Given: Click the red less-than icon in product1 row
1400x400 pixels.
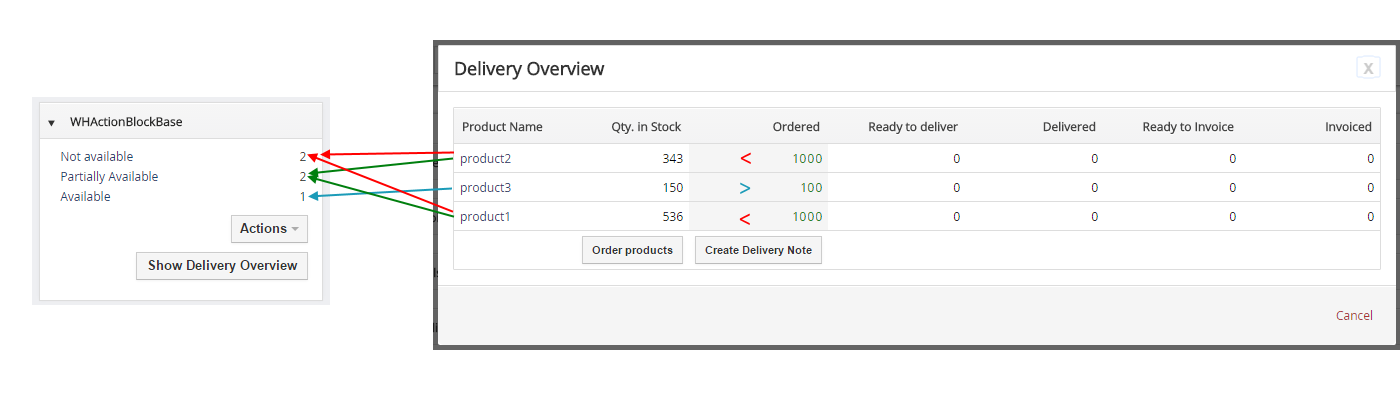Looking at the screenshot, I should (745, 216).
